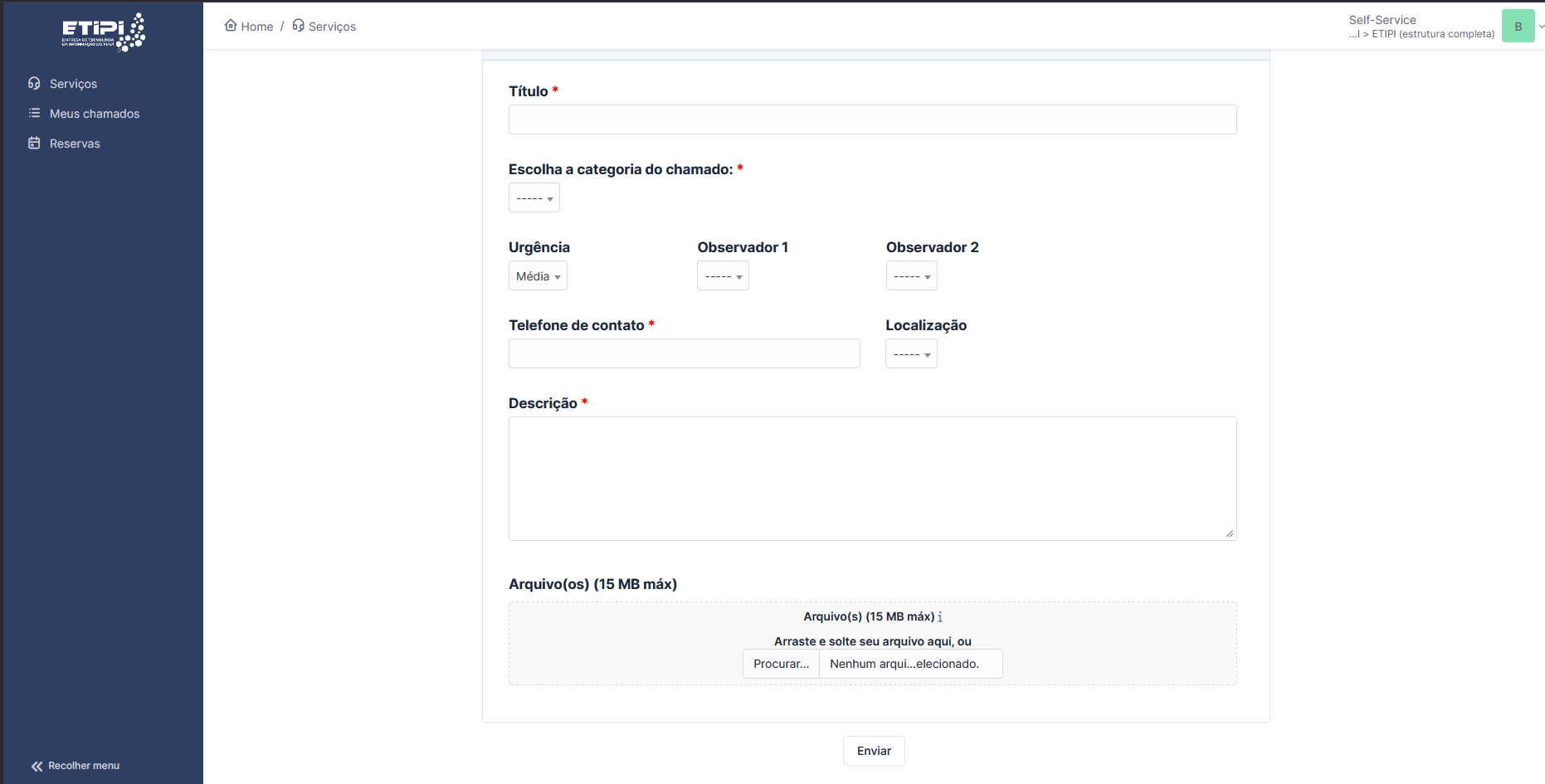Expand the Observador 2 dropdown
Viewport: 1545px width, 784px height.
[x=911, y=276]
